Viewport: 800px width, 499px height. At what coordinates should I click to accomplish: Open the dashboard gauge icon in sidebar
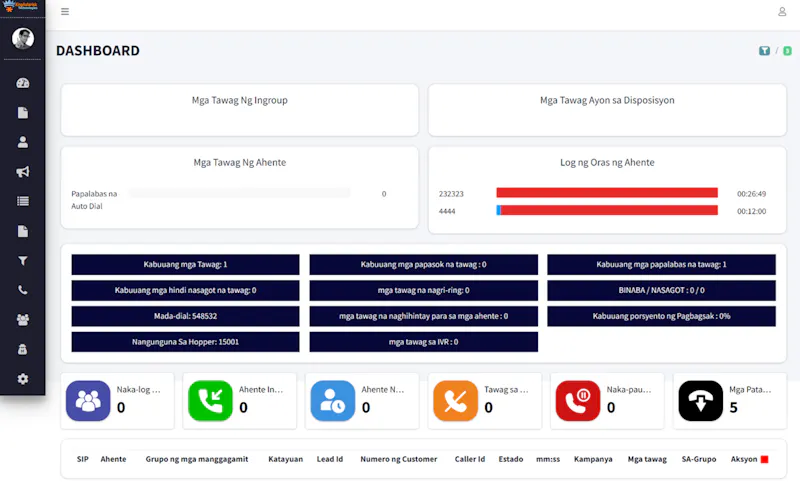coord(22,83)
